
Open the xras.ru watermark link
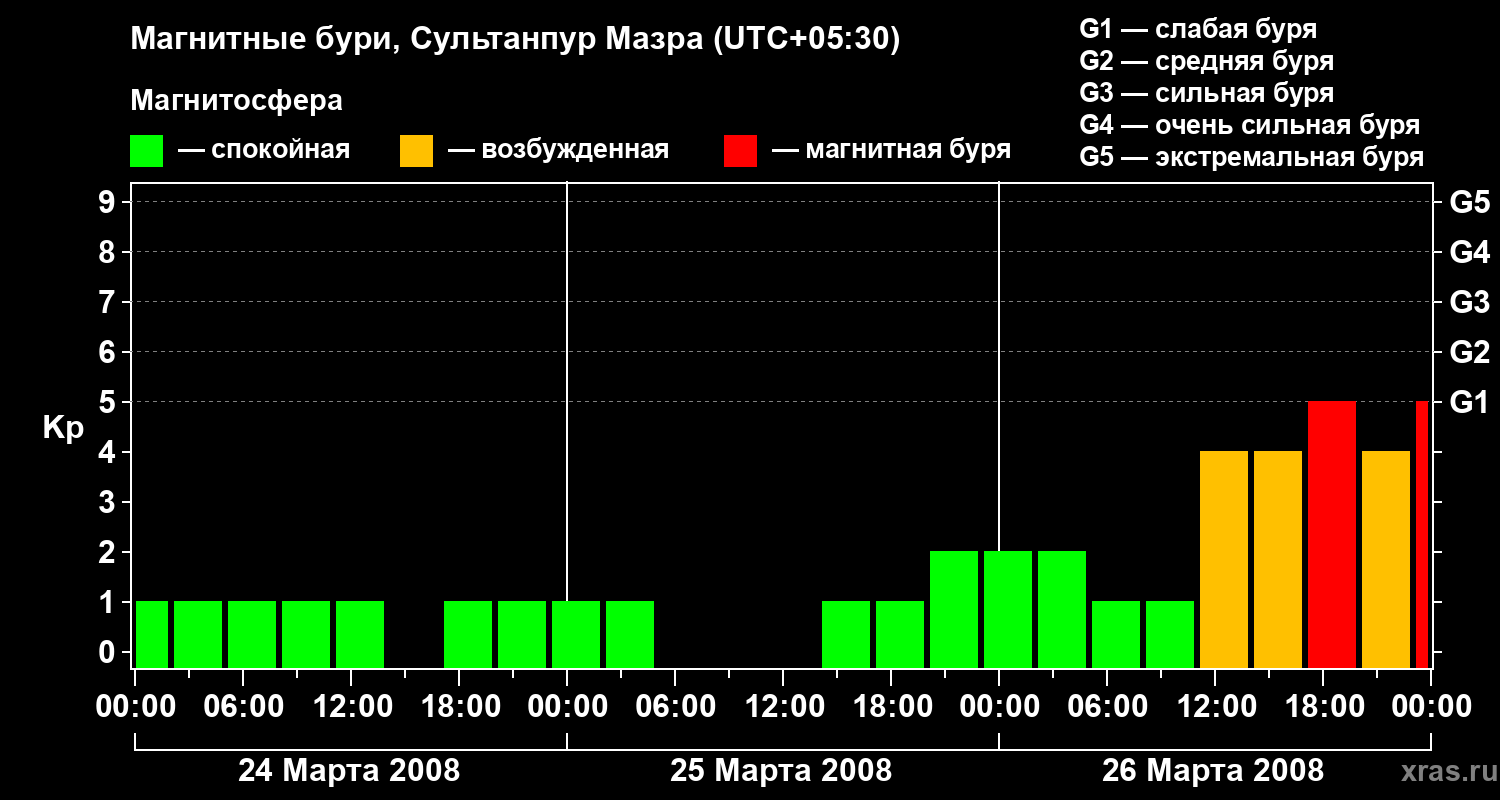point(1442,771)
